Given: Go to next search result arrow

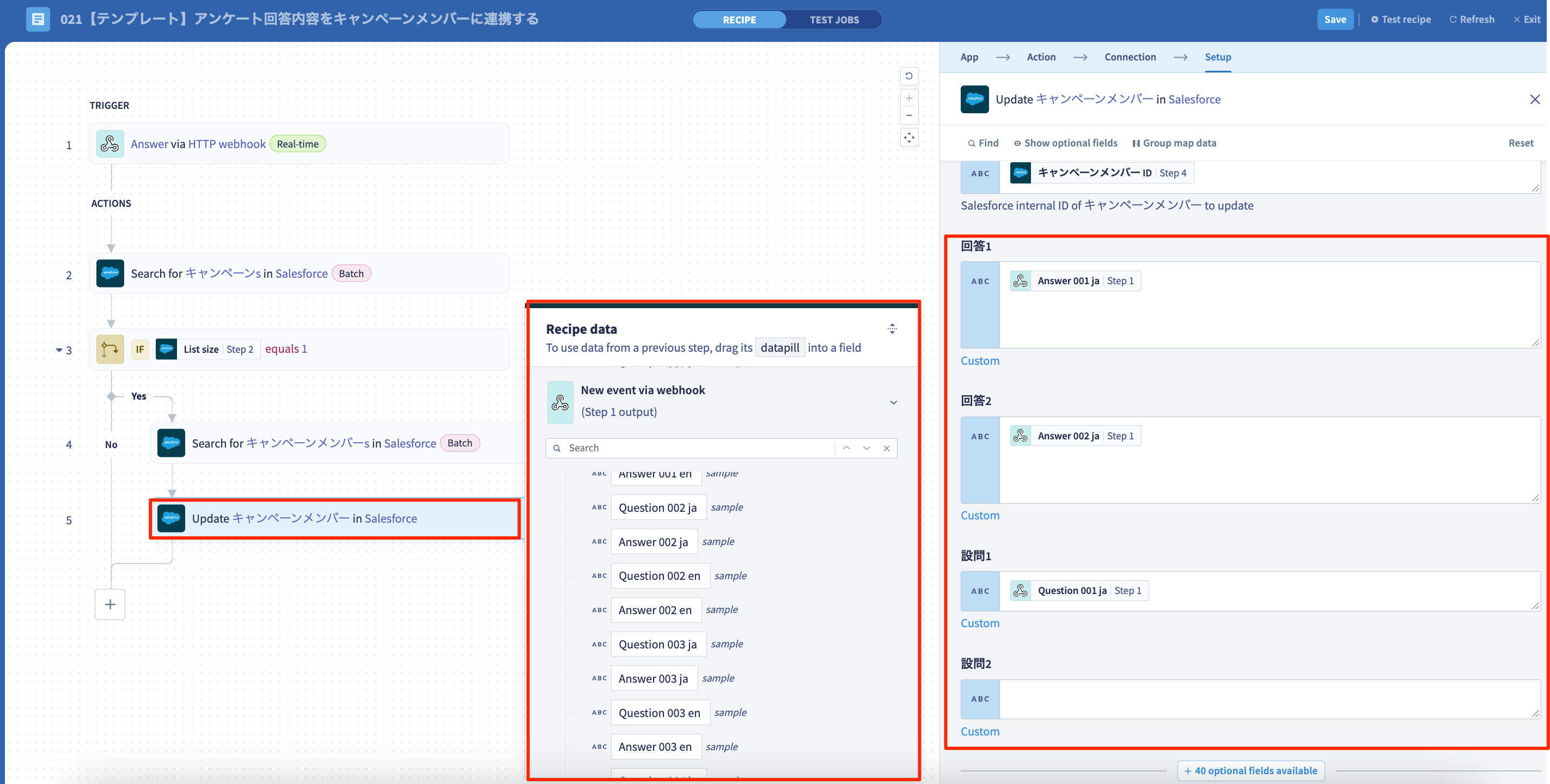Looking at the screenshot, I should pyautogui.click(x=866, y=448).
